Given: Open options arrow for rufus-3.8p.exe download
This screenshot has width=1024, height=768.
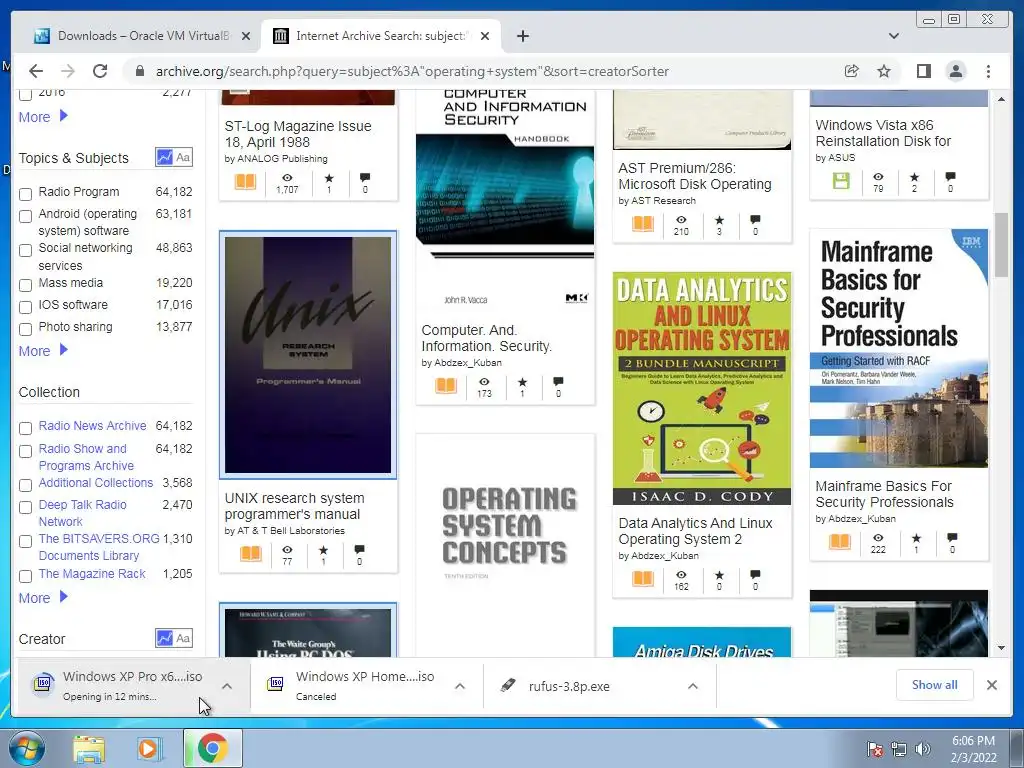Looking at the screenshot, I should (x=693, y=686).
